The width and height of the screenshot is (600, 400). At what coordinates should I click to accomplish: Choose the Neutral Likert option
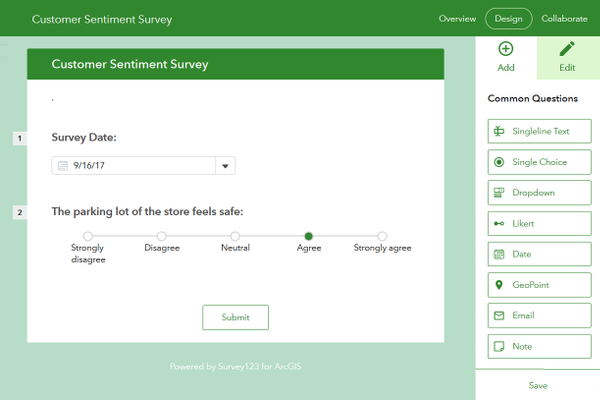coord(235,236)
